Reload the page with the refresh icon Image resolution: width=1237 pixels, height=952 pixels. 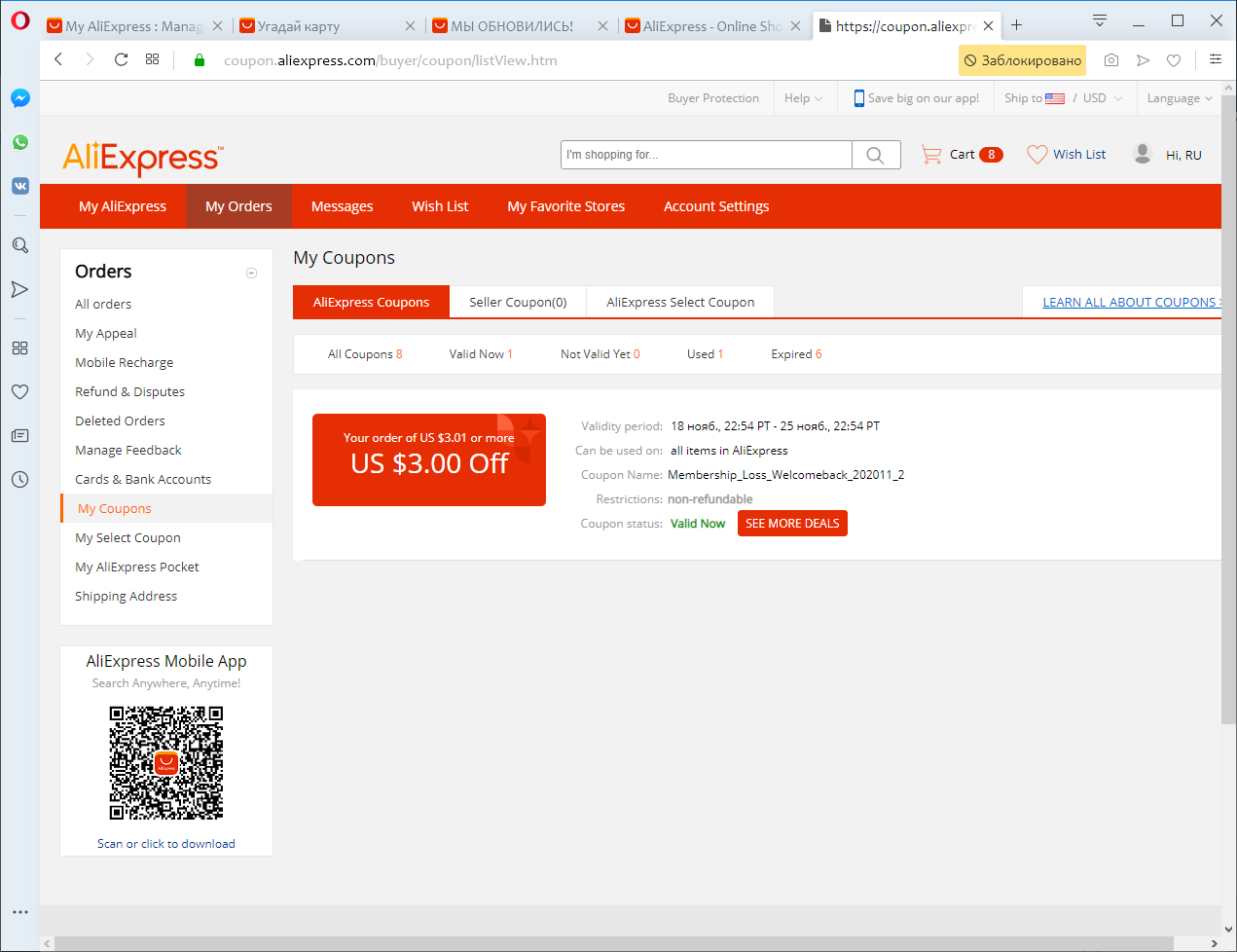pos(121,59)
